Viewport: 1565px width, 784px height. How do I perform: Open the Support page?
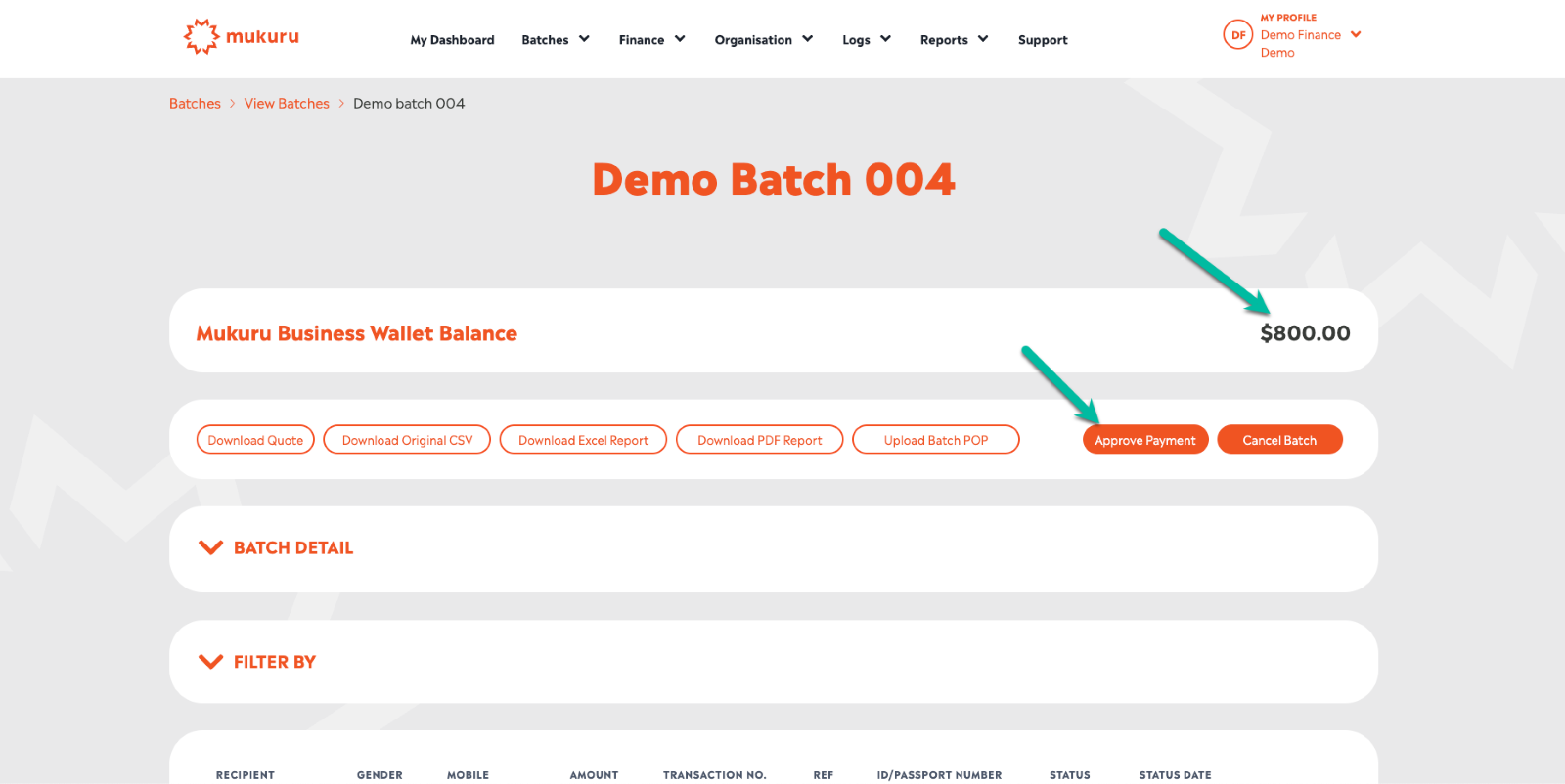1043,40
